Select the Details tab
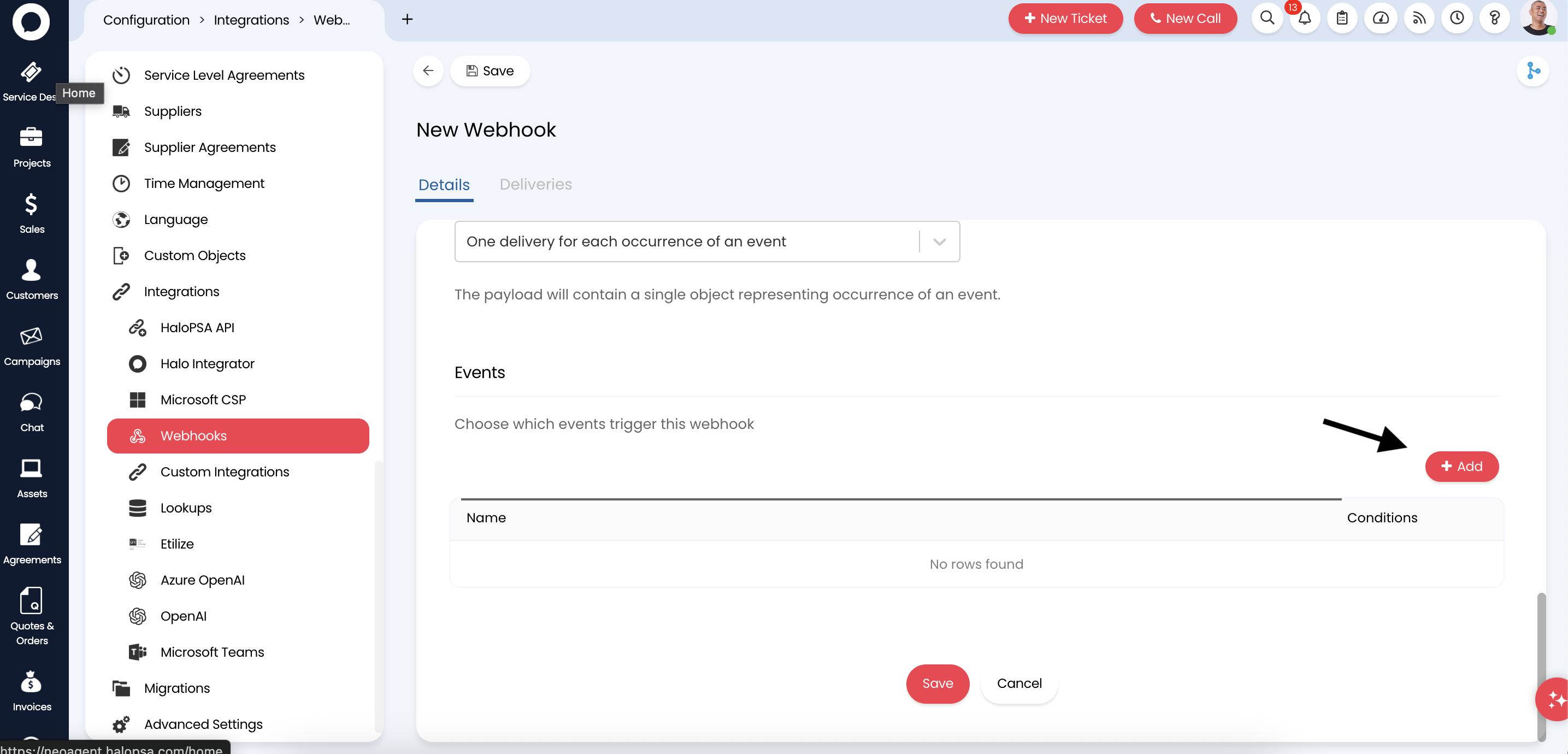This screenshot has width=1568, height=754. tap(444, 184)
